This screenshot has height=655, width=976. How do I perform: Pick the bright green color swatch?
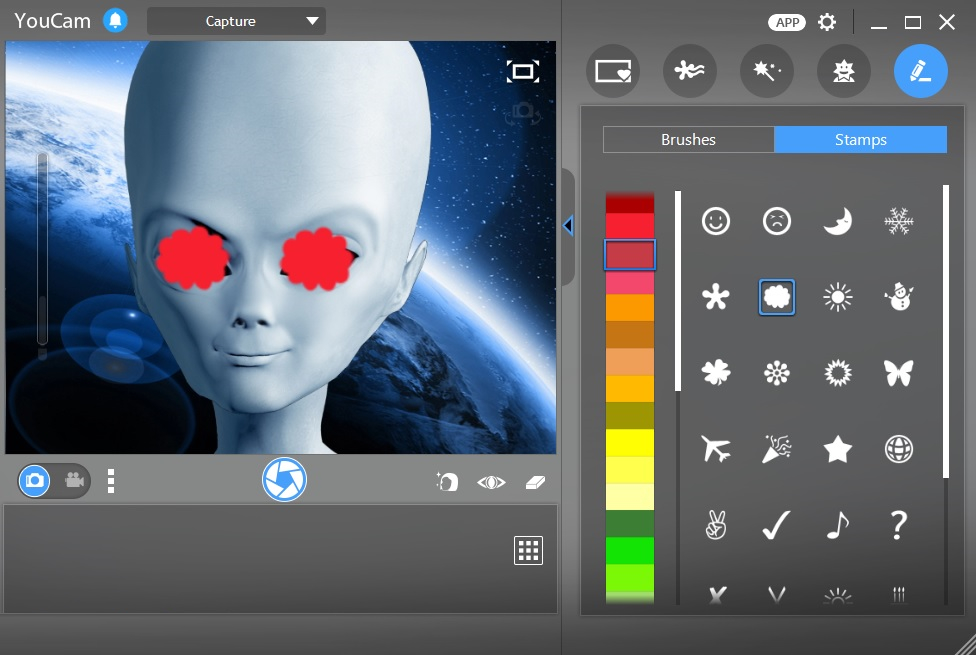630,550
